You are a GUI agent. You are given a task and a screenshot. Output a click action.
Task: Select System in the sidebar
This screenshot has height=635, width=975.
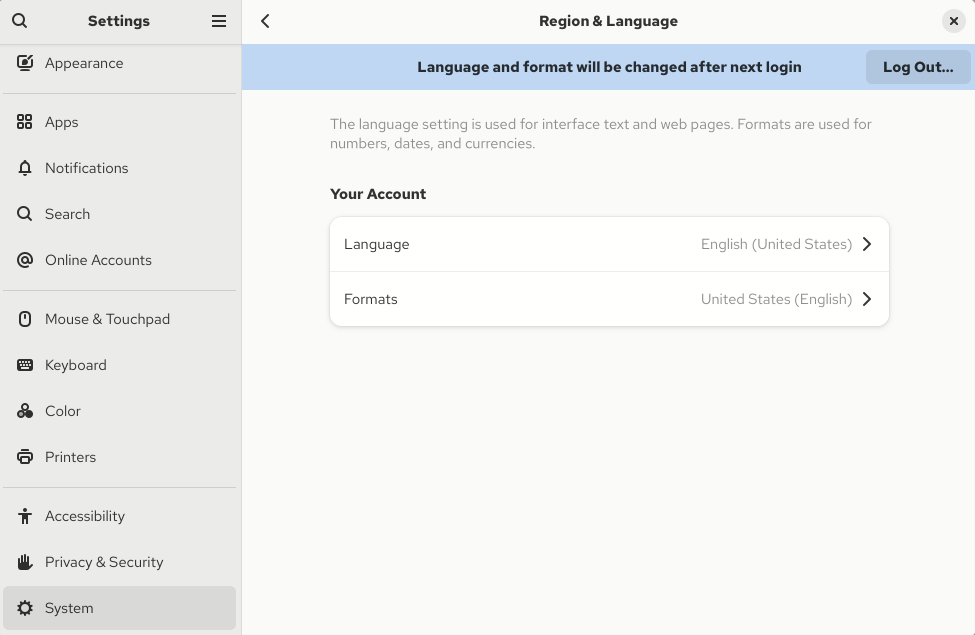pyautogui.click(x=69, y=608)
